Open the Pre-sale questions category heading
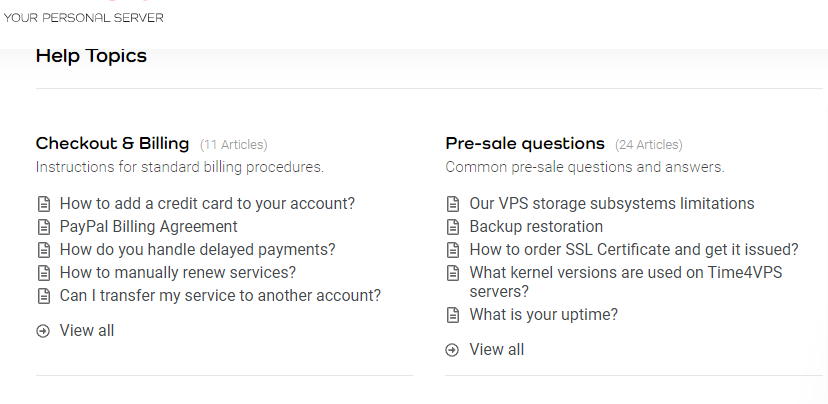Screen dimensions: 828x404 (525, 144)
